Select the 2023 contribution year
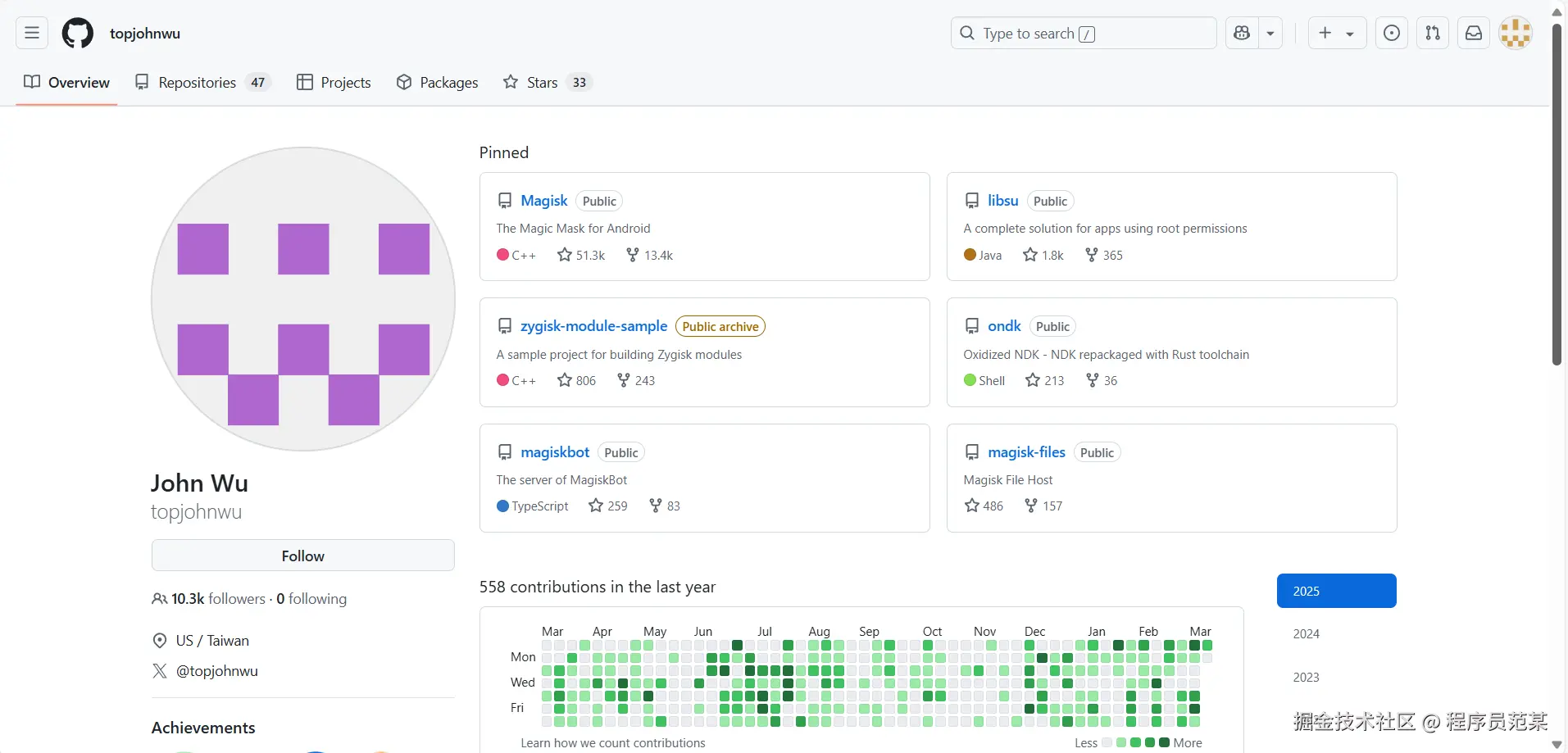 (1306, 678)
